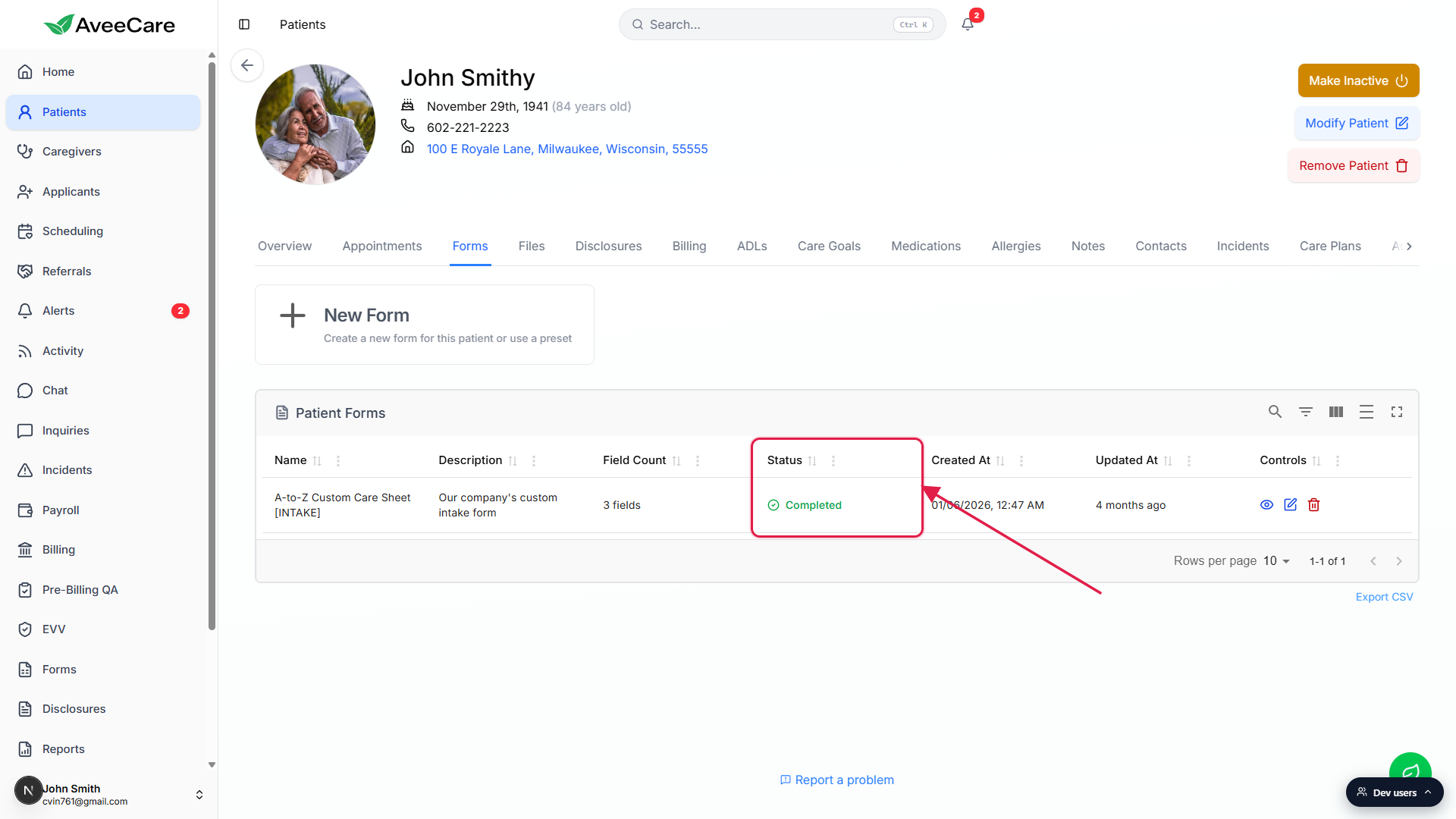Viewport: 1456px width, 819px height.
Task: Sort table by Status column
Action: 812,461
